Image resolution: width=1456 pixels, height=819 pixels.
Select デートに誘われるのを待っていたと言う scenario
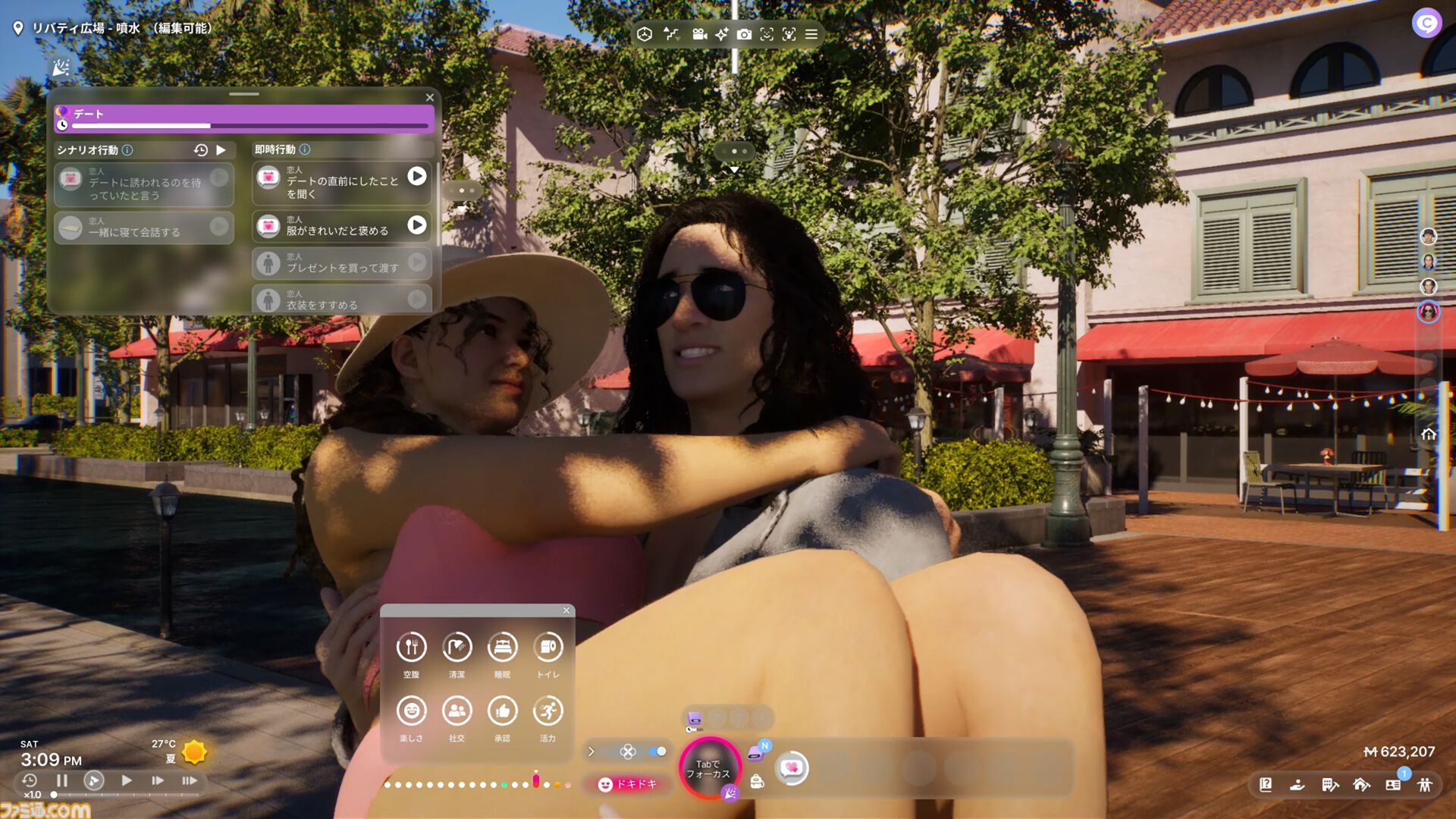point(144,184)
